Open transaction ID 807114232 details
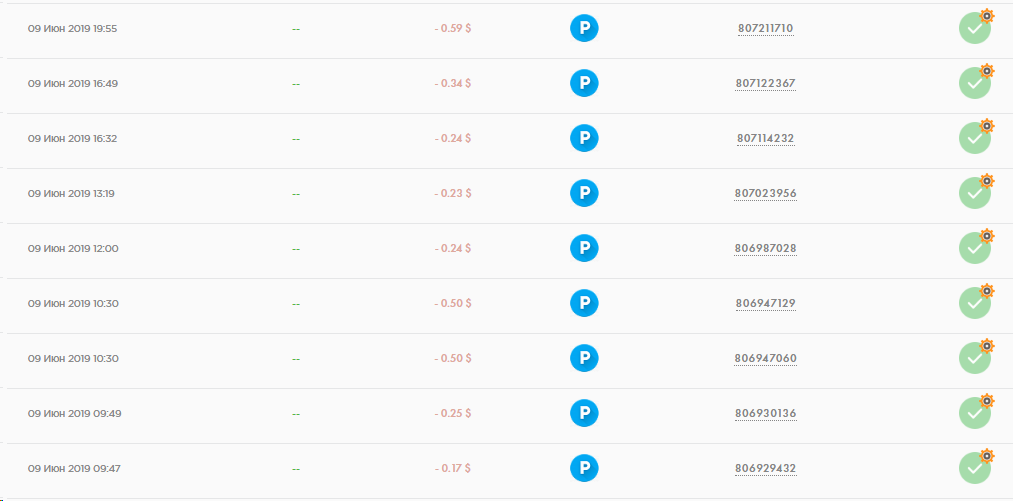This screenshot has width=1013, height=501. point(766,138)
